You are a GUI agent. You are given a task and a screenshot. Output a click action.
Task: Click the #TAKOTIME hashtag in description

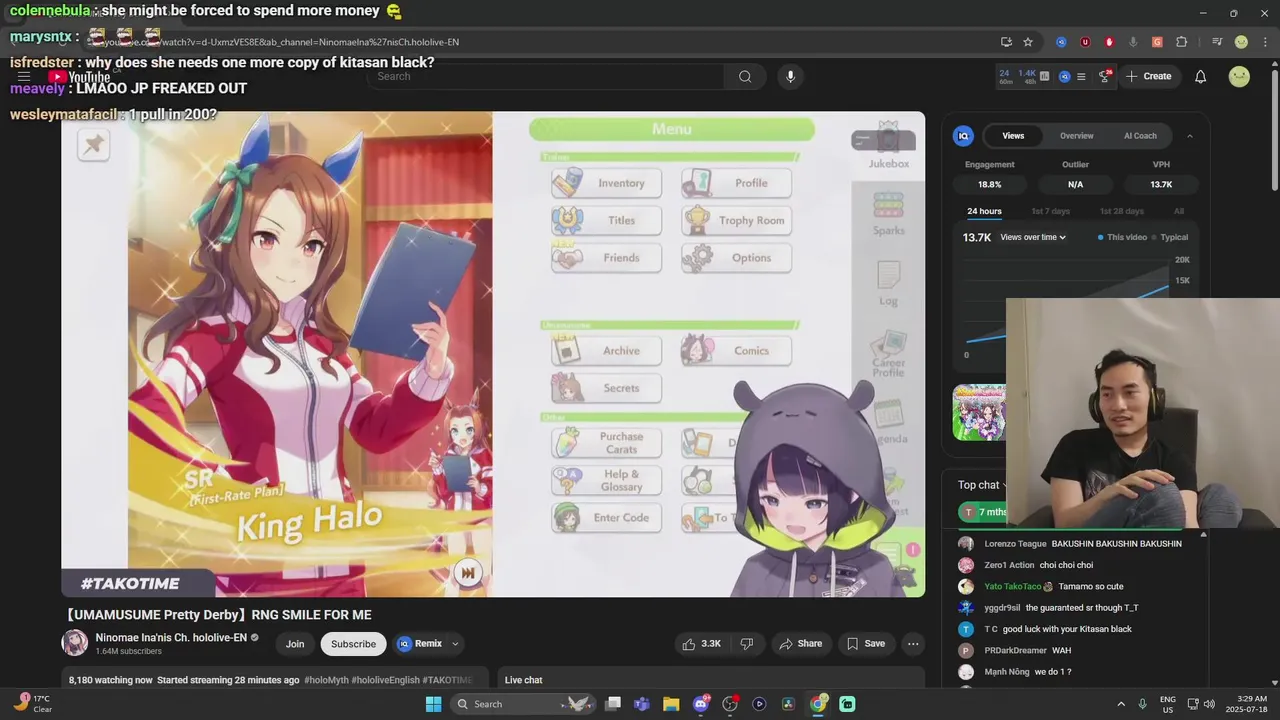click(448, 680)
